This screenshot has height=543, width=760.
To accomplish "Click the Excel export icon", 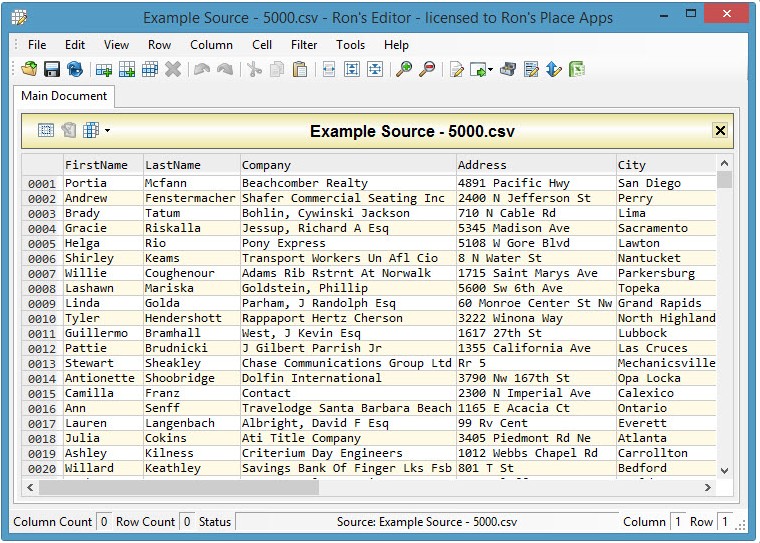I will pyautogui.click(x=577, y=69).
